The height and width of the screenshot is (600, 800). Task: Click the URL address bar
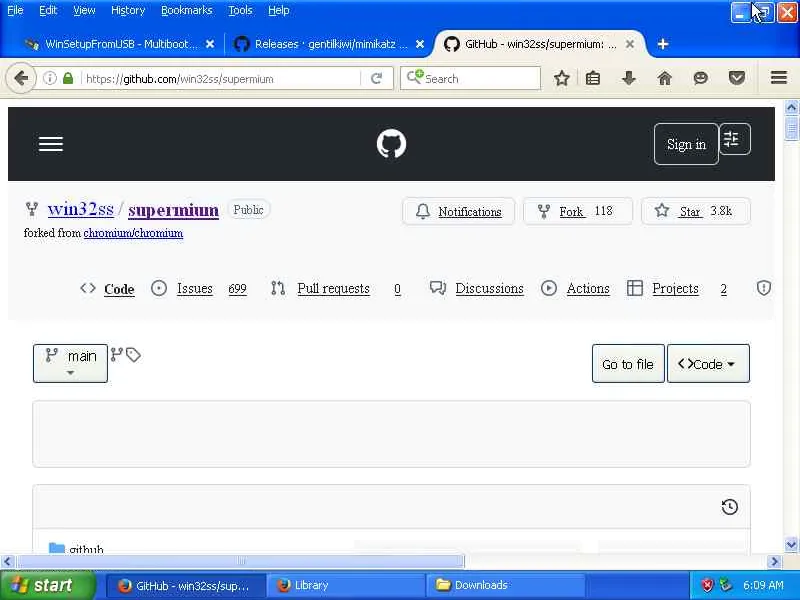coord(222,79)
